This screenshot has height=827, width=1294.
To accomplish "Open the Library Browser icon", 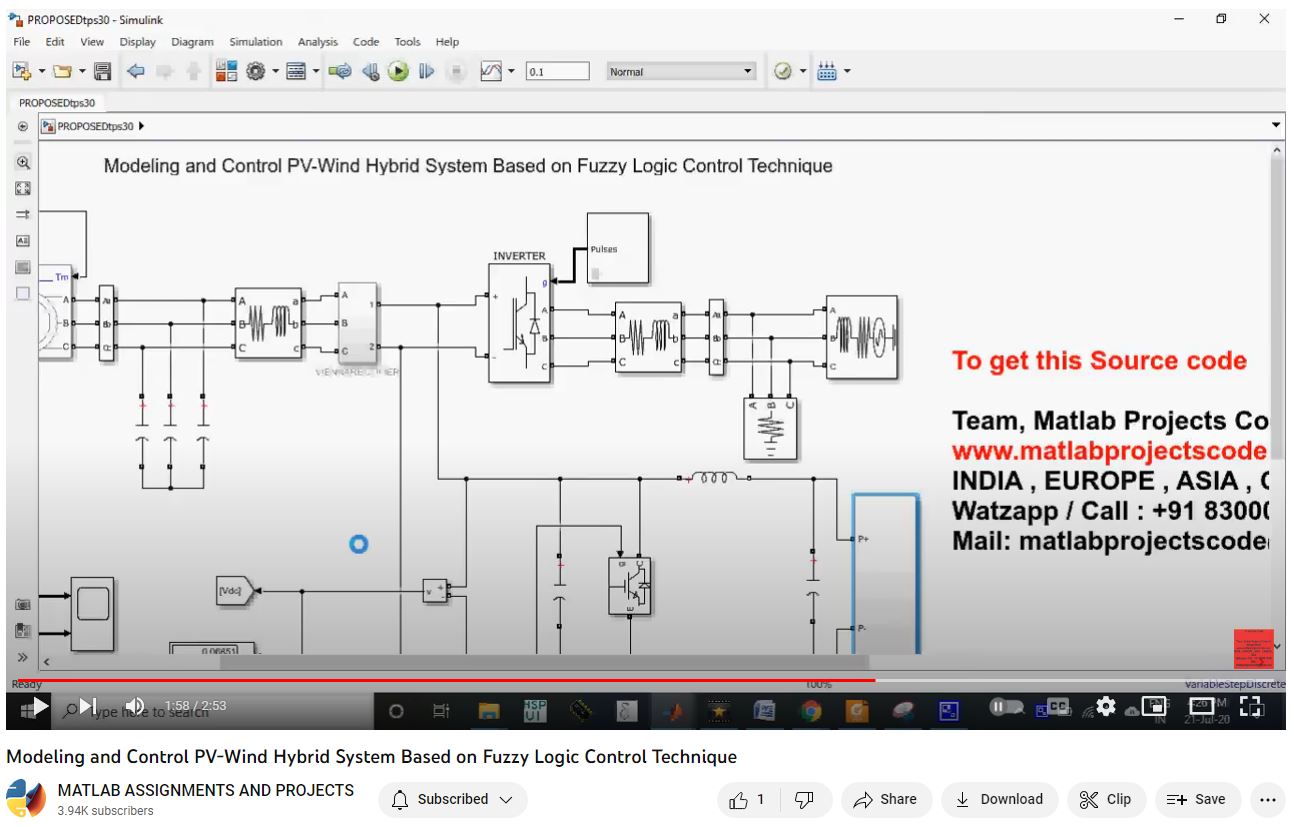I will [x=226, y=71].
